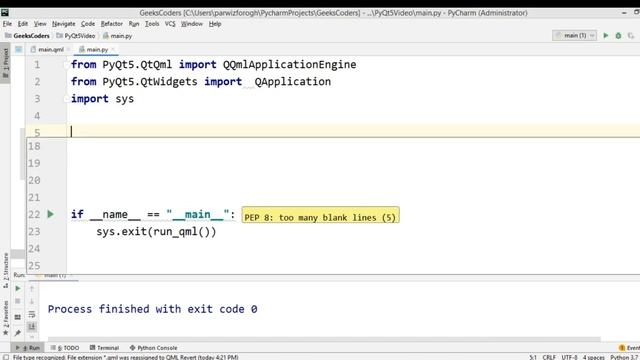The width and height of the screenshot is (640, 360).
Task: Restore layout icon in Run panel
Action: click(x=18, y=317)
